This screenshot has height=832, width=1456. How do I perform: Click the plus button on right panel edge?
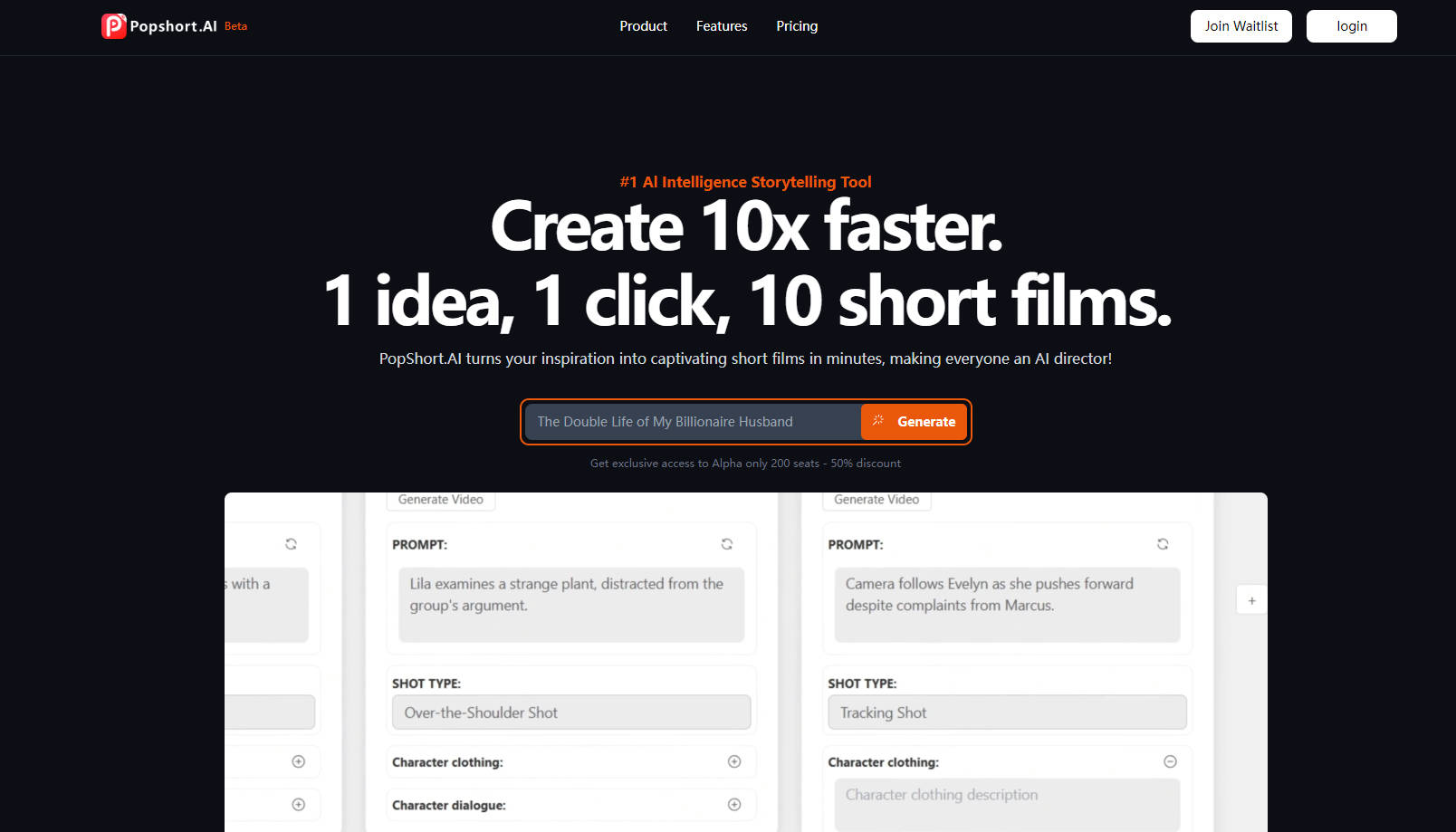tap(1251, 599)
